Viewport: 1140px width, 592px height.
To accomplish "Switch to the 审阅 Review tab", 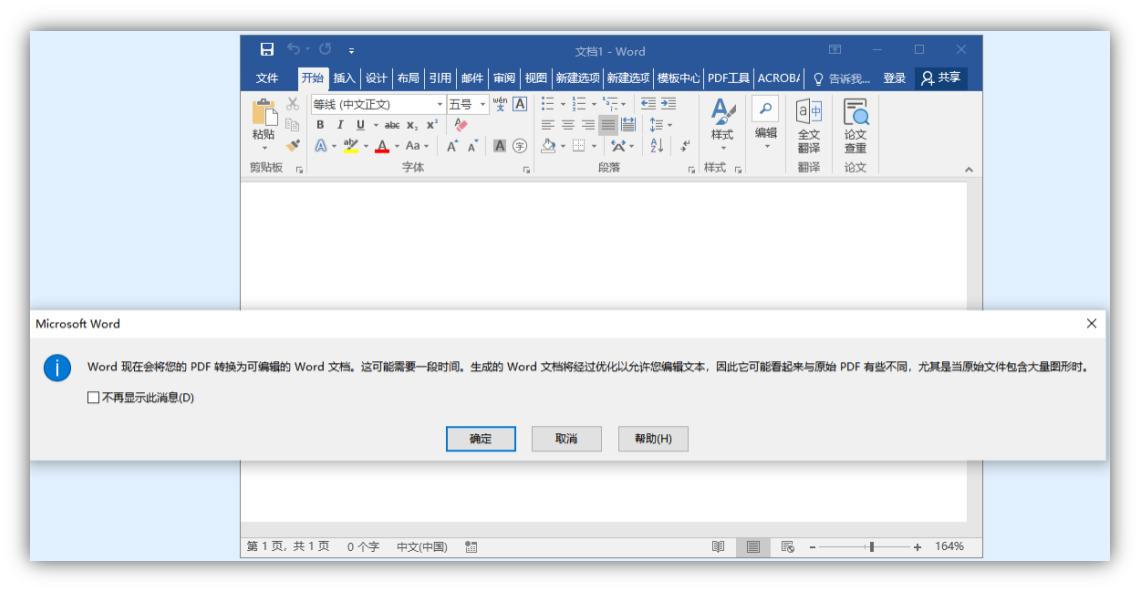I will [504, 78].
